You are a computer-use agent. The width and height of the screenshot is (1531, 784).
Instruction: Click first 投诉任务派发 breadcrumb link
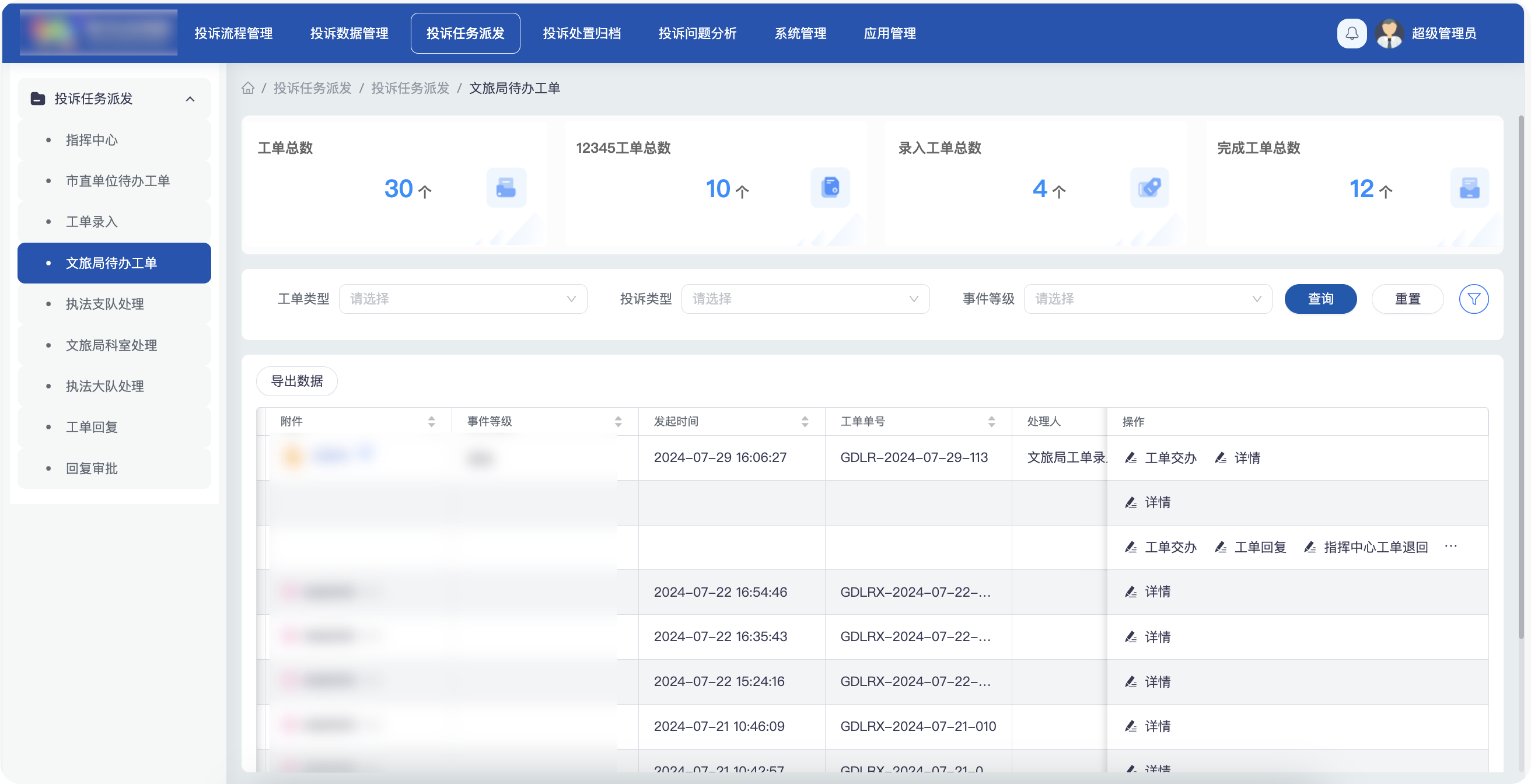click(x=312, y=88)
